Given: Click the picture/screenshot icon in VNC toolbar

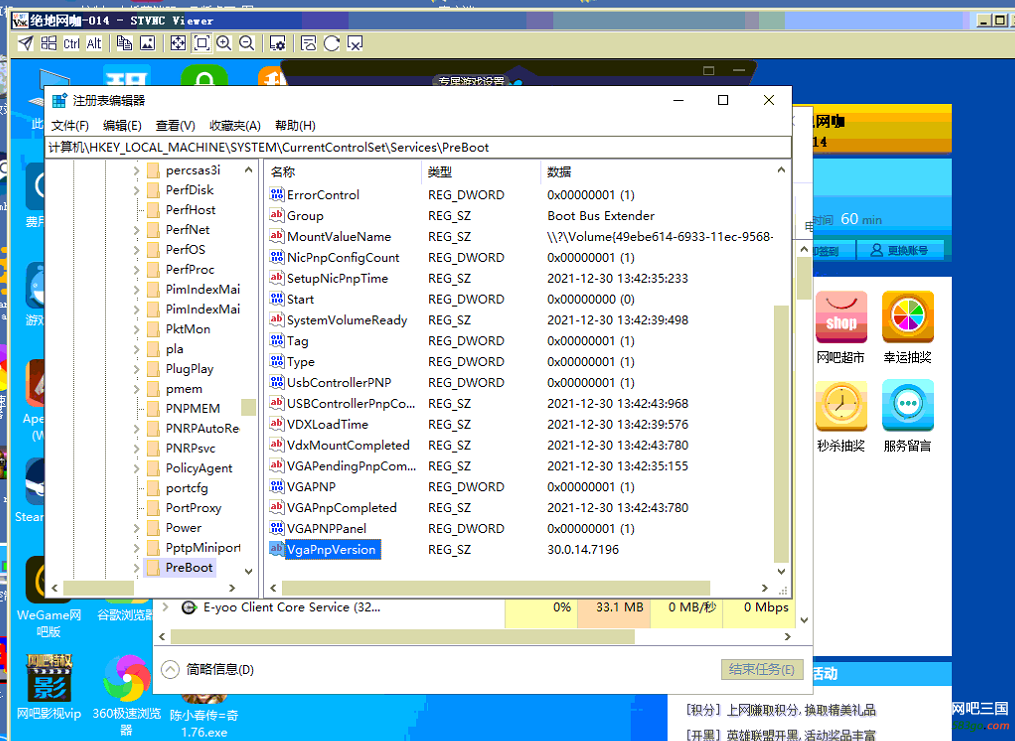Looking at the screenshot, I should click(x=148, y=43).
